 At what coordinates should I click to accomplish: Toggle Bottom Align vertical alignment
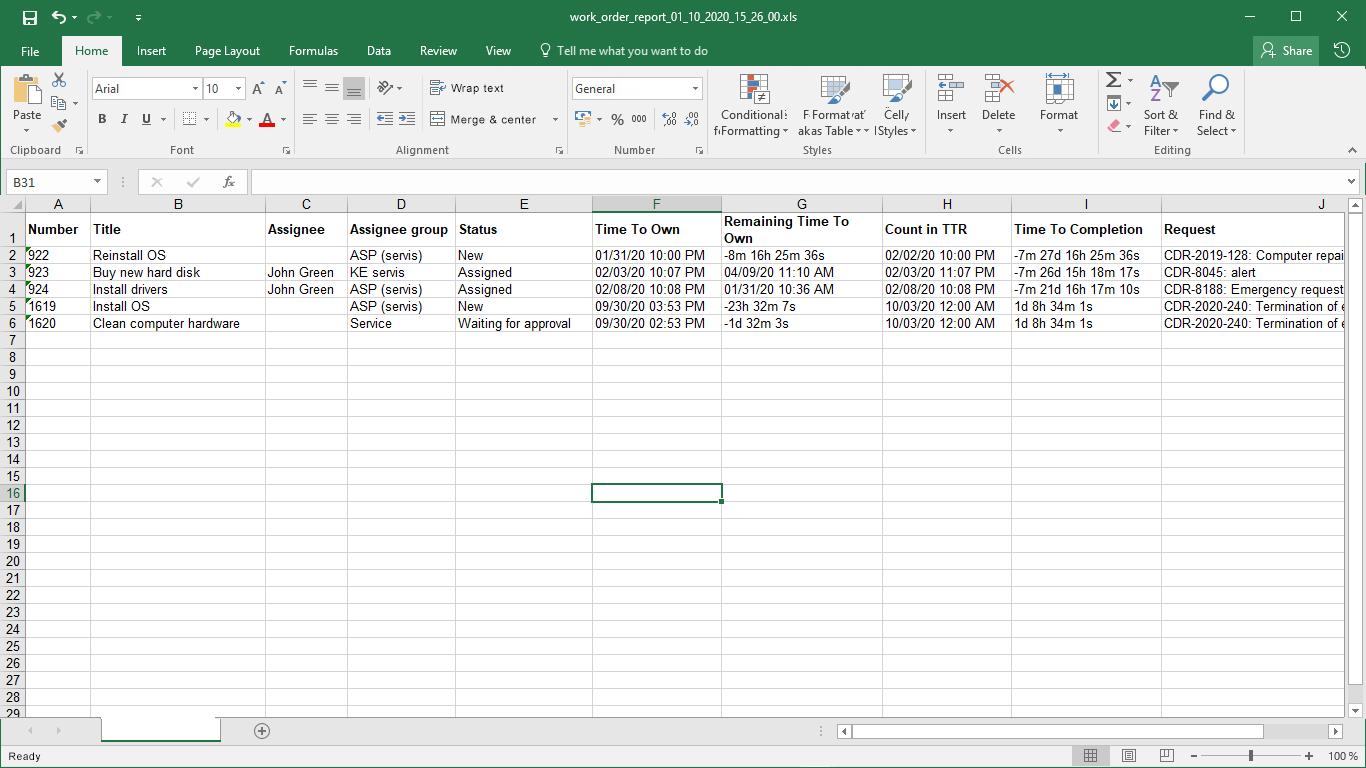(x=354, y=88)
